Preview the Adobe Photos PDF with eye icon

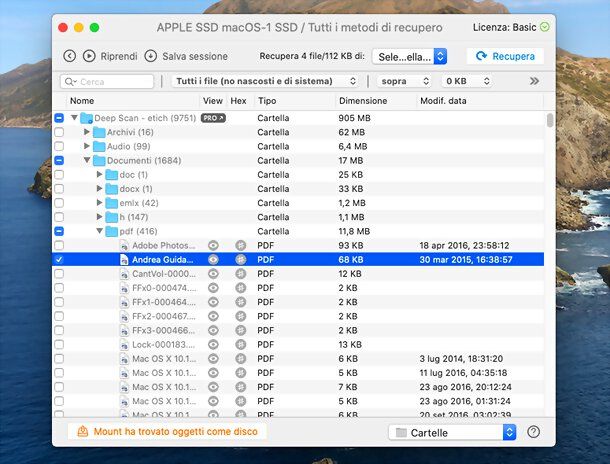(x=213, y=245)
